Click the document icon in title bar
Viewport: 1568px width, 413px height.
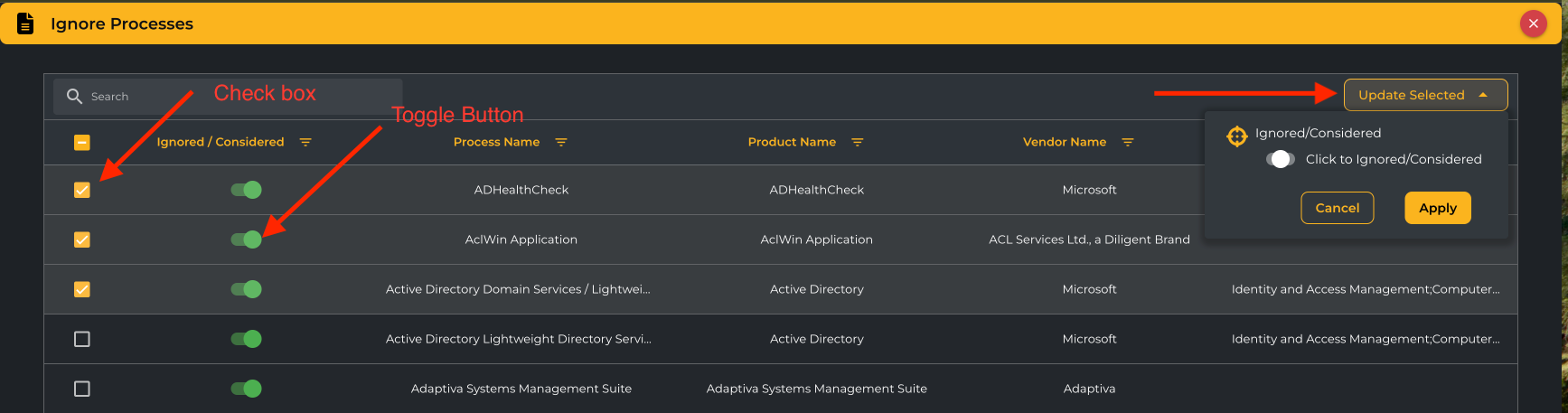pos(25,23)
